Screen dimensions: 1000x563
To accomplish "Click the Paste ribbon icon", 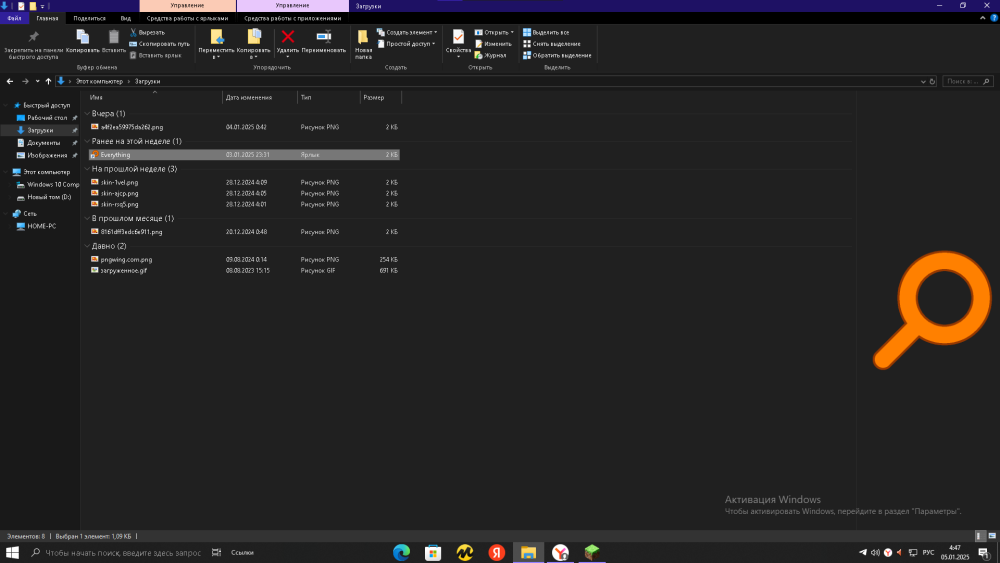I will pyautogui.click(x=114, y=41).
